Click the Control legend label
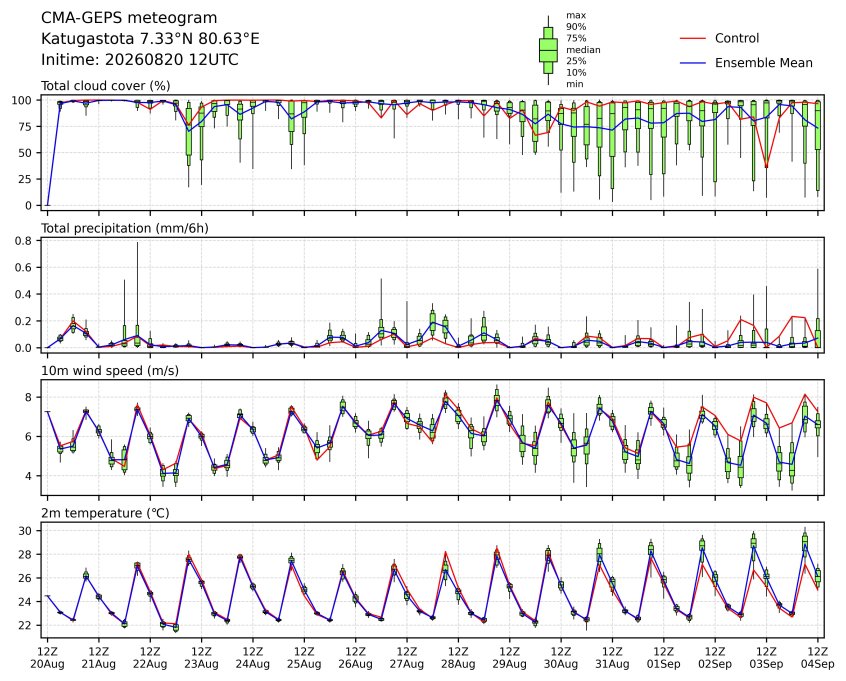Viewport: 846px width, 681px height. click(736, 38)
